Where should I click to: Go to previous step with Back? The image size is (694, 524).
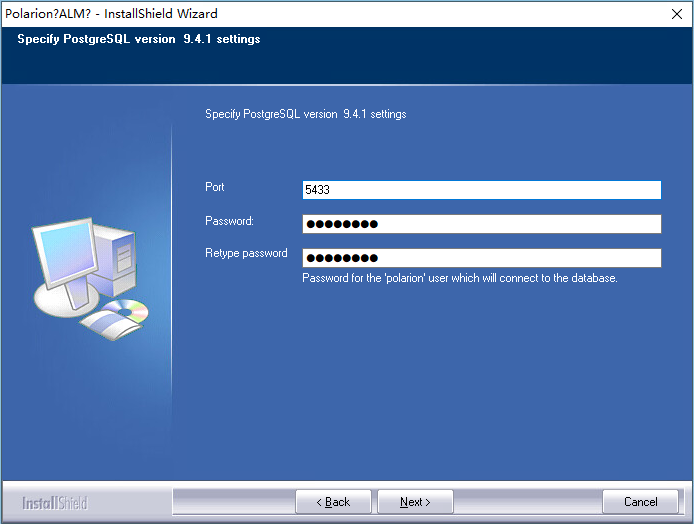(x=333, y=502)
